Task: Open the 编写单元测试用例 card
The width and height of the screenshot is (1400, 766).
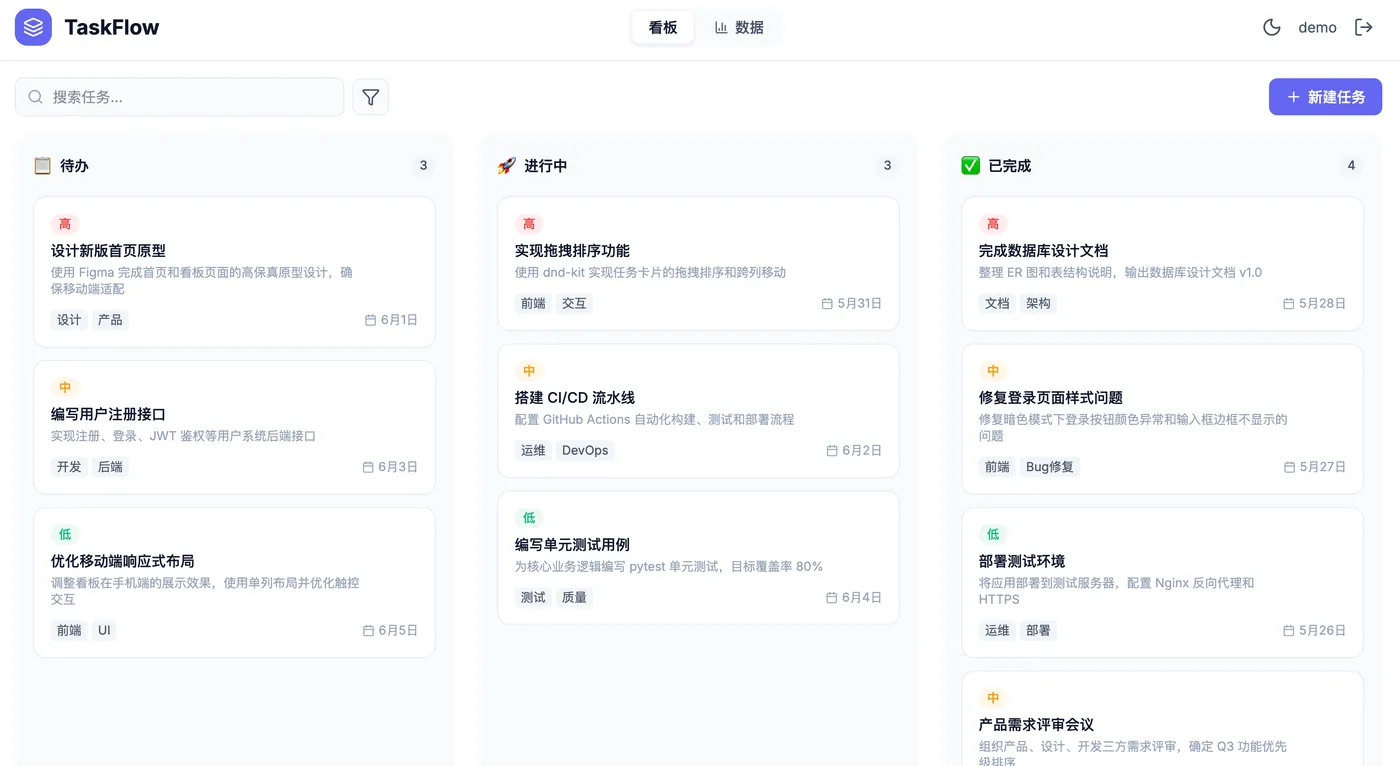Action: tap(698, 557)
